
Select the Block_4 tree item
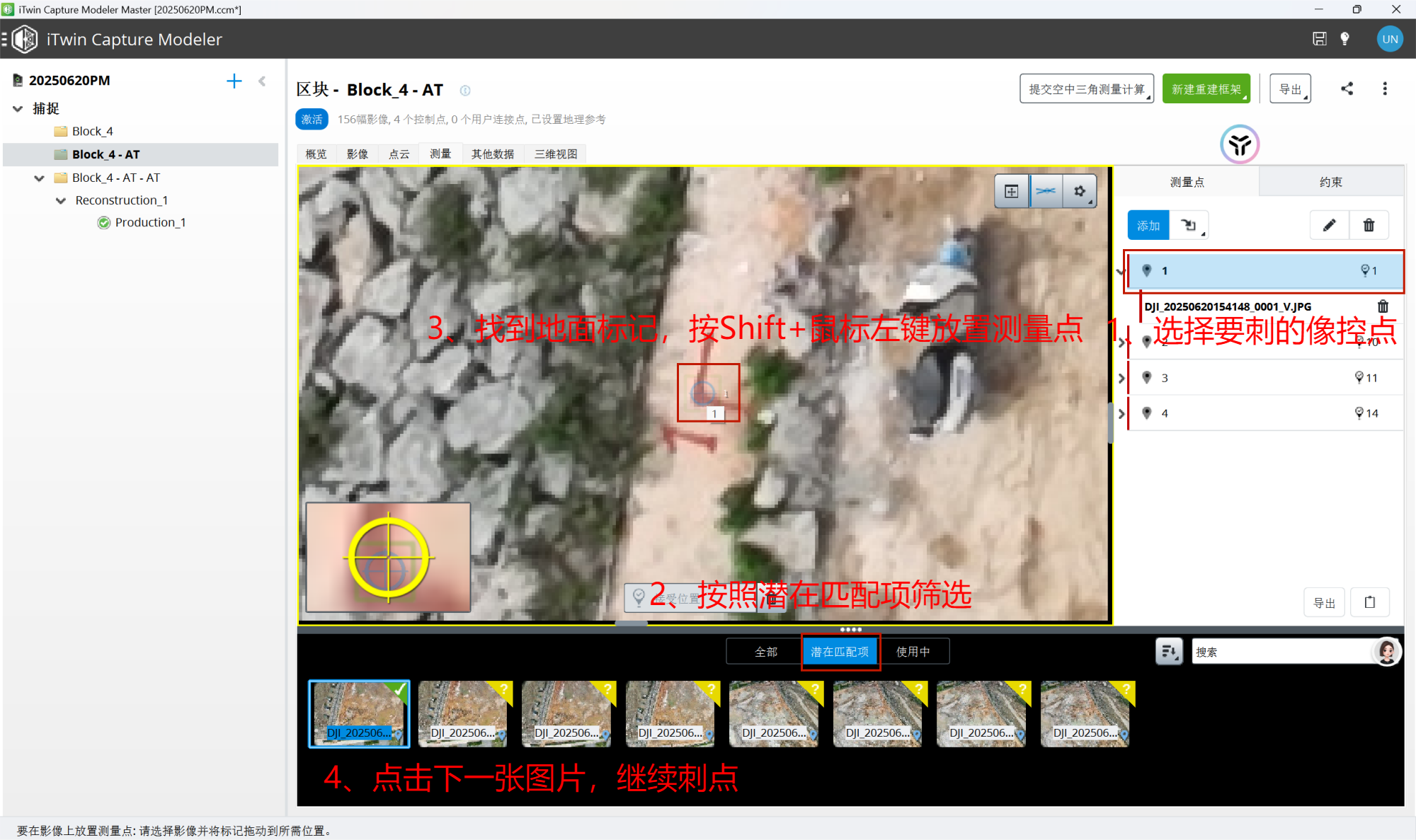click(x=92, y=132)
